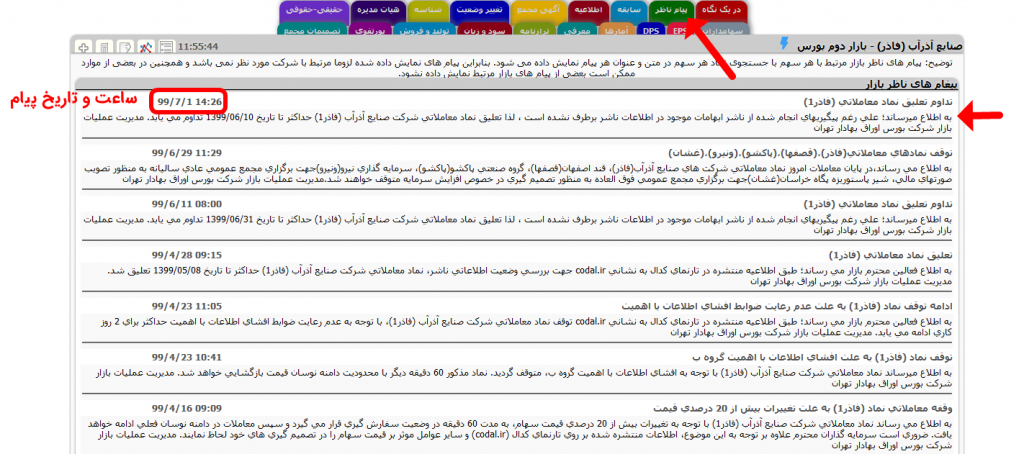This screenshot has width=1024, height=454.
Task: Open the تصمیمات مجمع tab
Action: pyautogui.click(x=313, y=30)
